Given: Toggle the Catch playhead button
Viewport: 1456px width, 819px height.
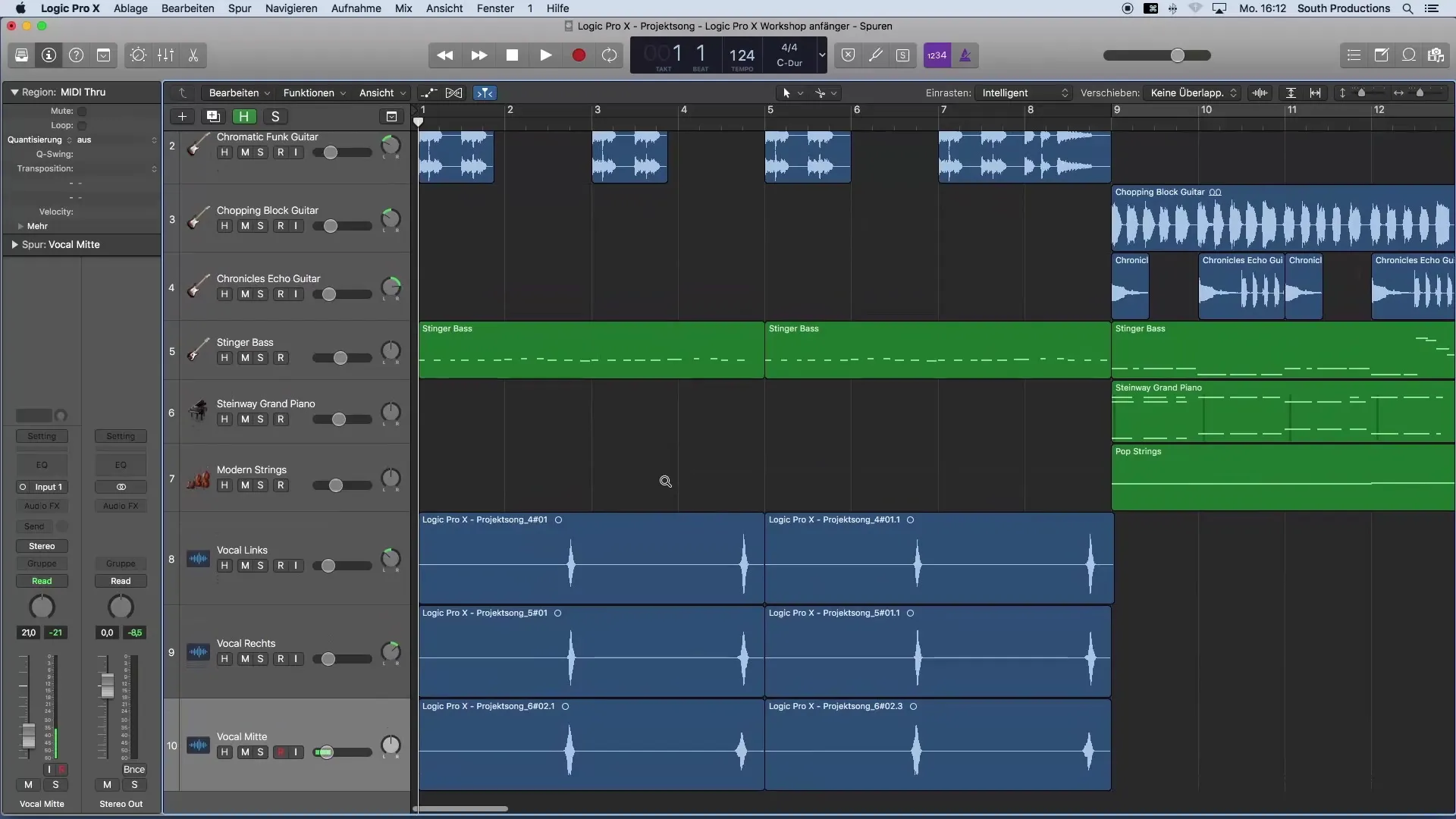Looking at the screenshot, I should click(485, 93).
